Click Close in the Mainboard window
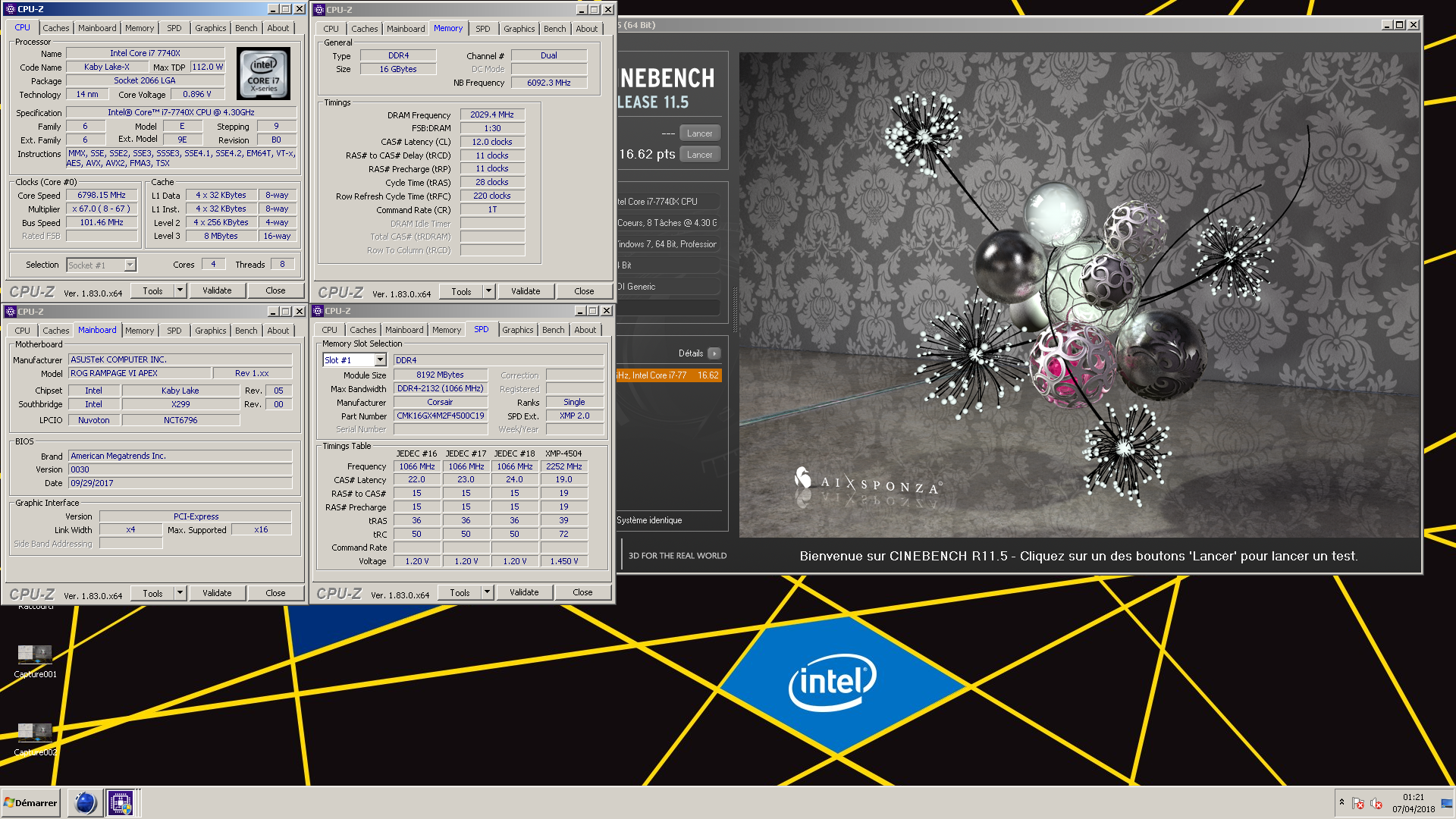 coord(275,593)
